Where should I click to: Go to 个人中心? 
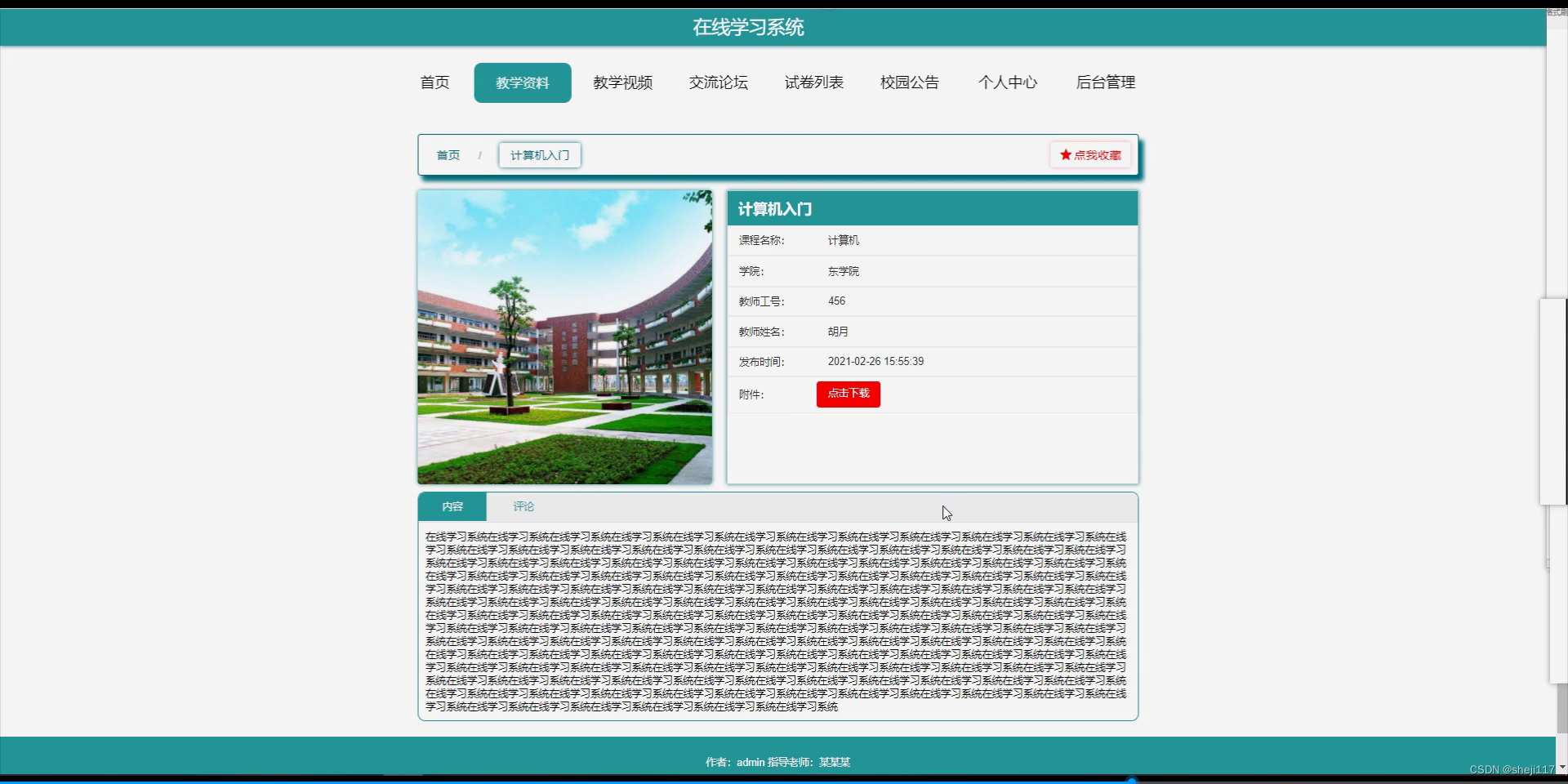point(1008,82)
